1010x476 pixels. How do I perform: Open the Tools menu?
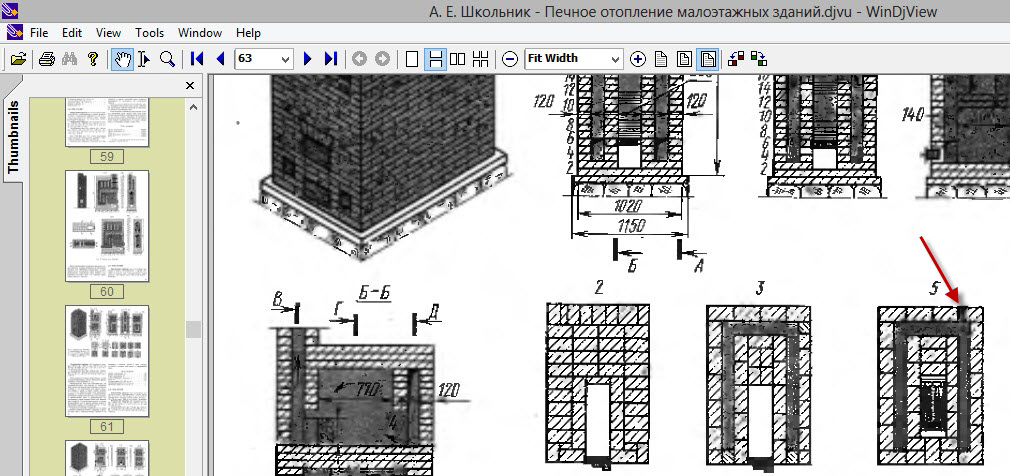[x=150, y=33]
